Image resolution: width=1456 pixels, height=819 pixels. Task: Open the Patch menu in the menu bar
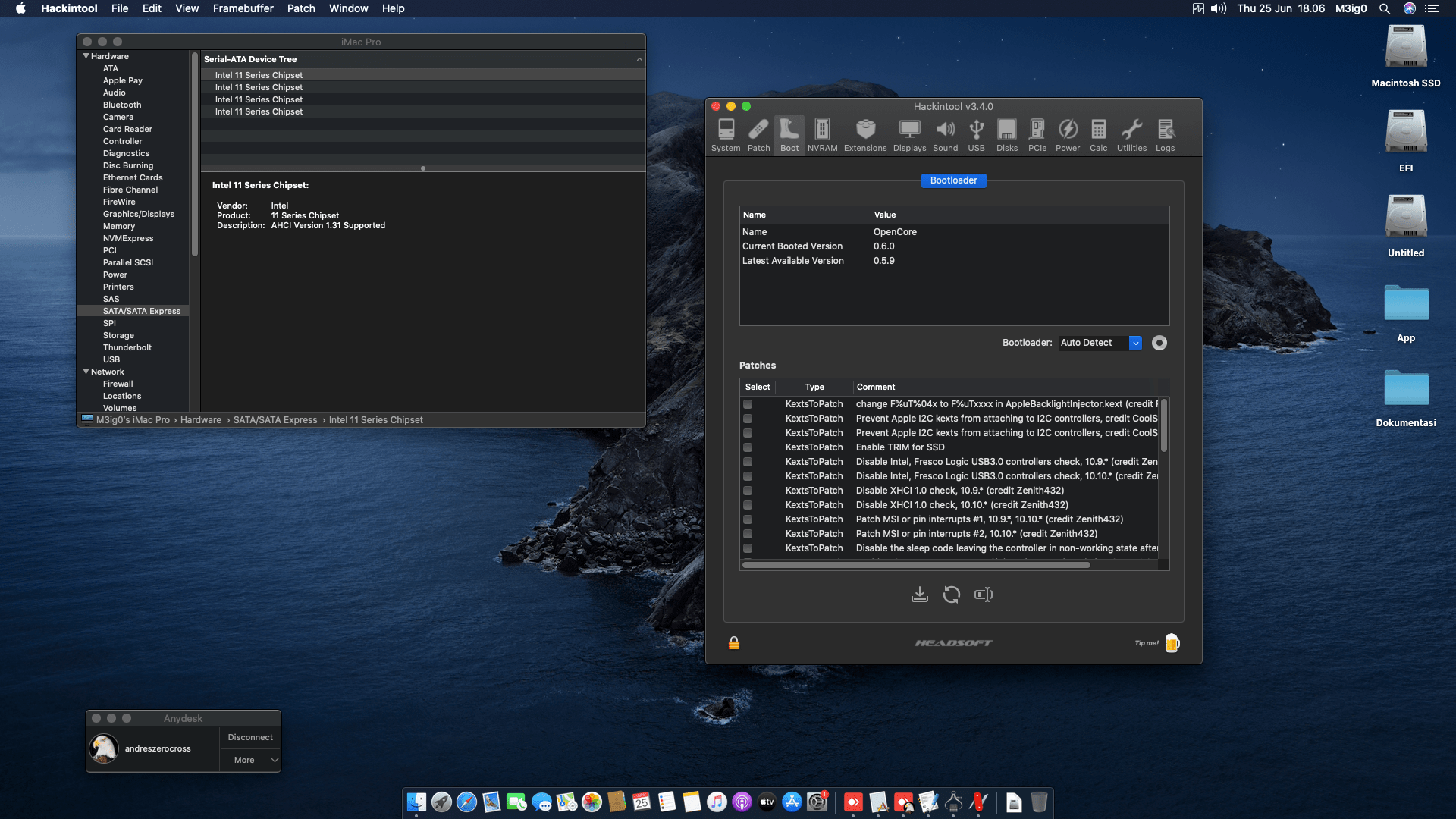301,8
